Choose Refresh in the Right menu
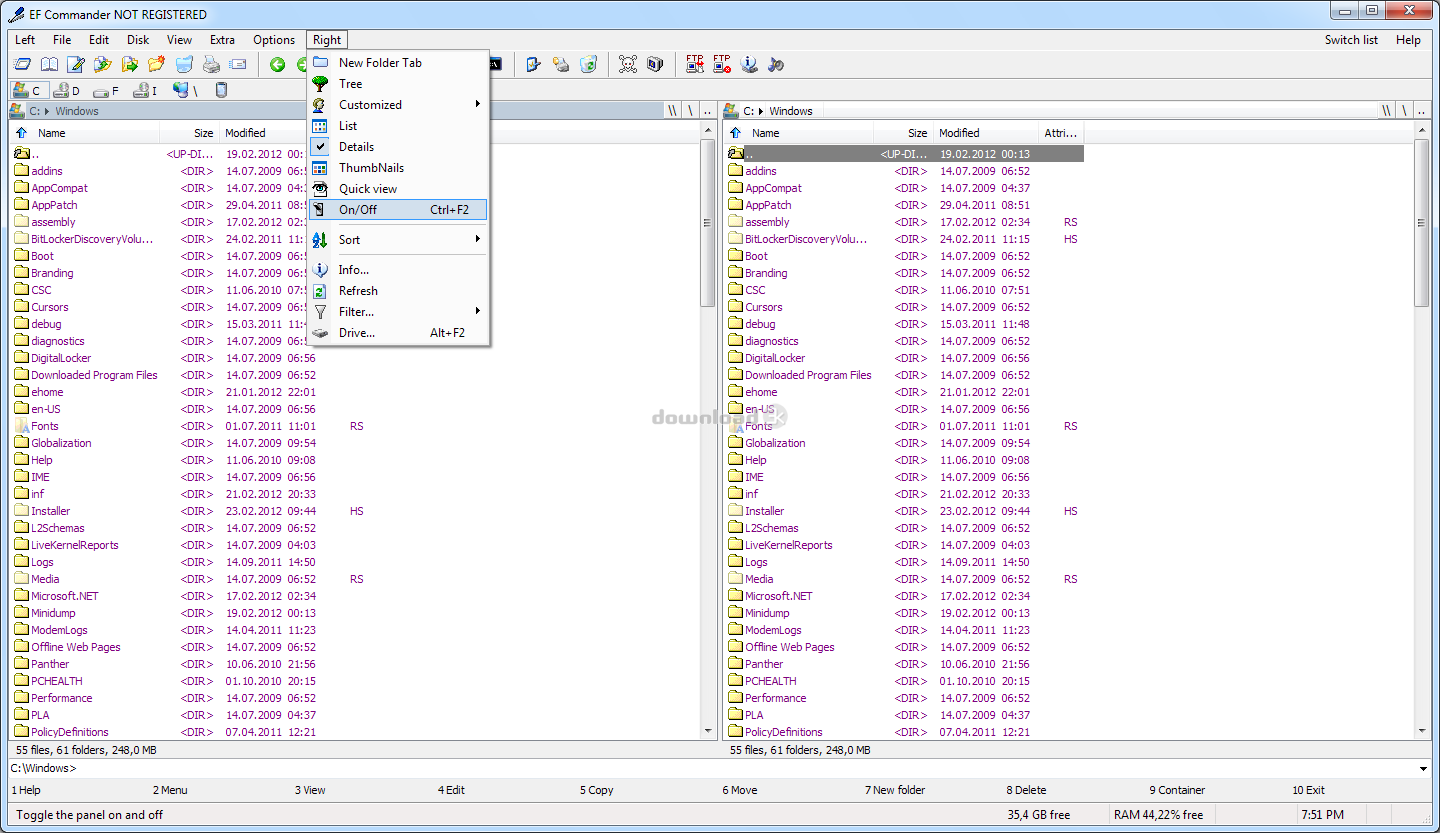 pos(398,291)
